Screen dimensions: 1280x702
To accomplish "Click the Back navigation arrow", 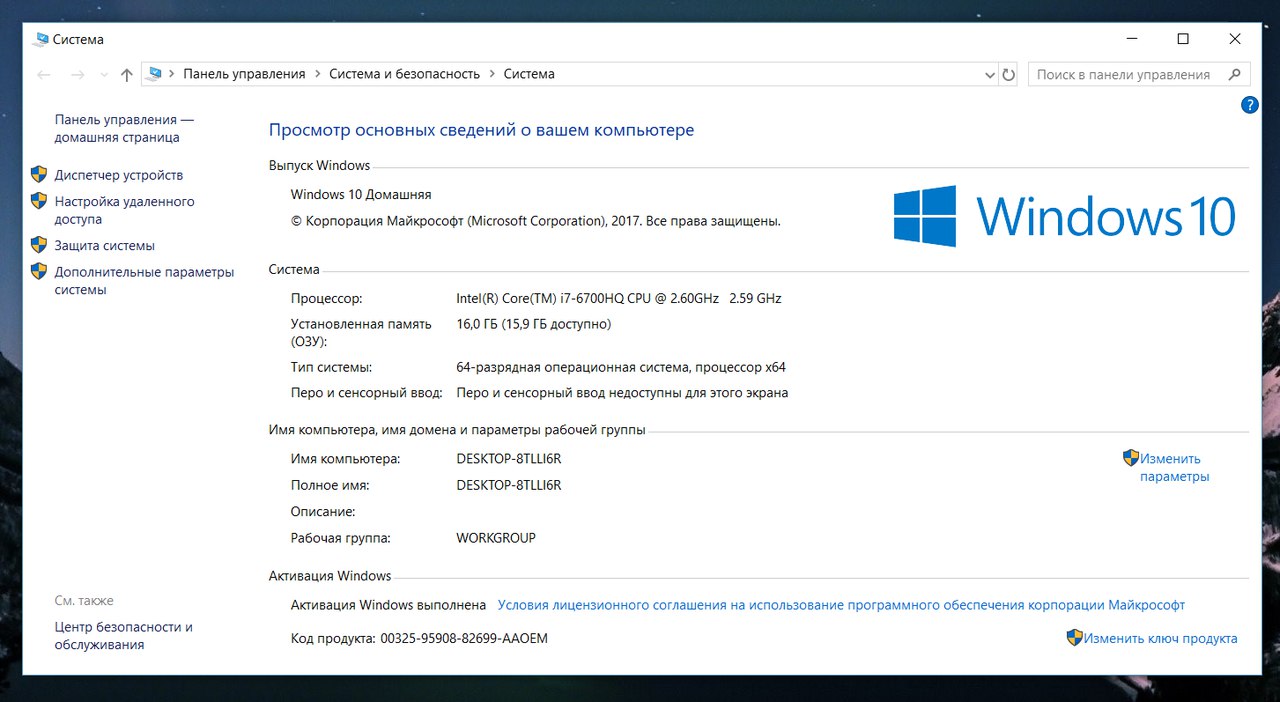I will pos(44,74).
